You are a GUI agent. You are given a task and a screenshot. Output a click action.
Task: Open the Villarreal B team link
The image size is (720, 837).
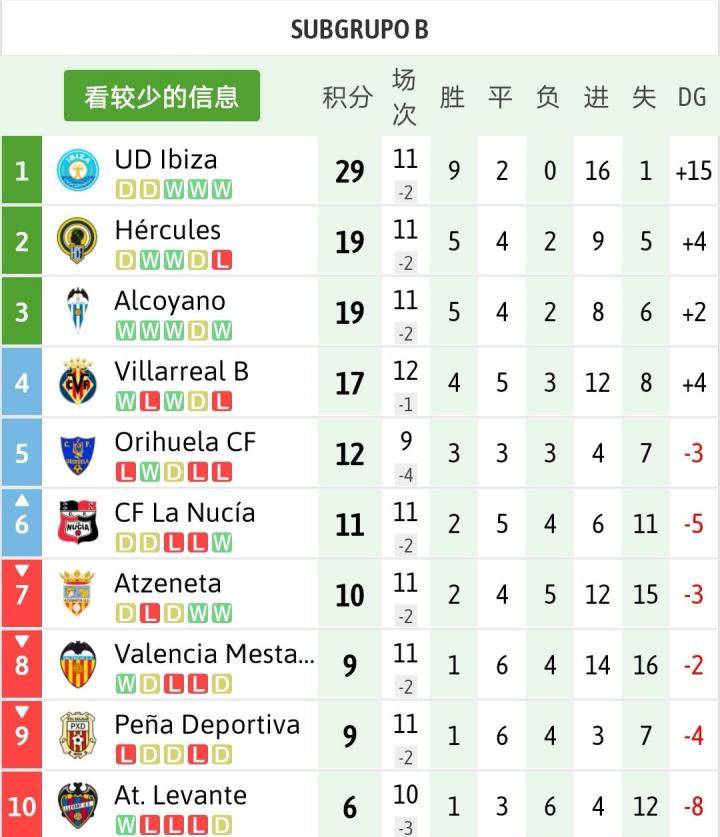(x=181, y=371)
